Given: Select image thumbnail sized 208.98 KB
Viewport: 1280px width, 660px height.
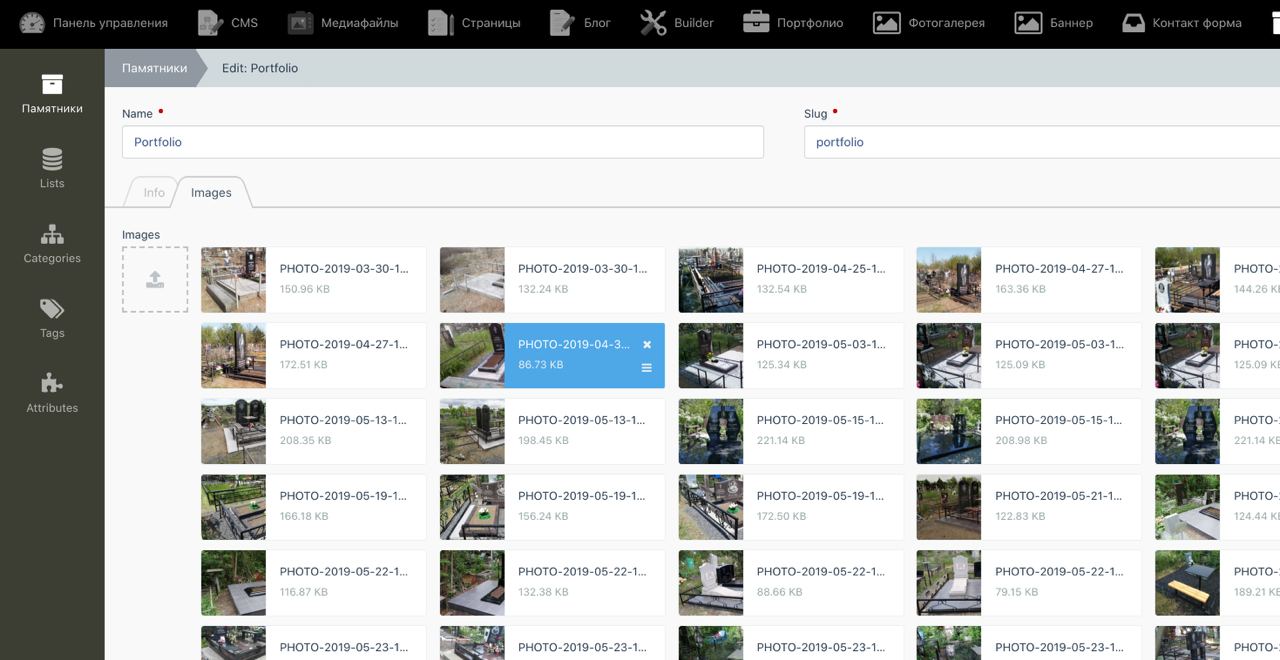Looking at the screenshot, I should [949, 432].
